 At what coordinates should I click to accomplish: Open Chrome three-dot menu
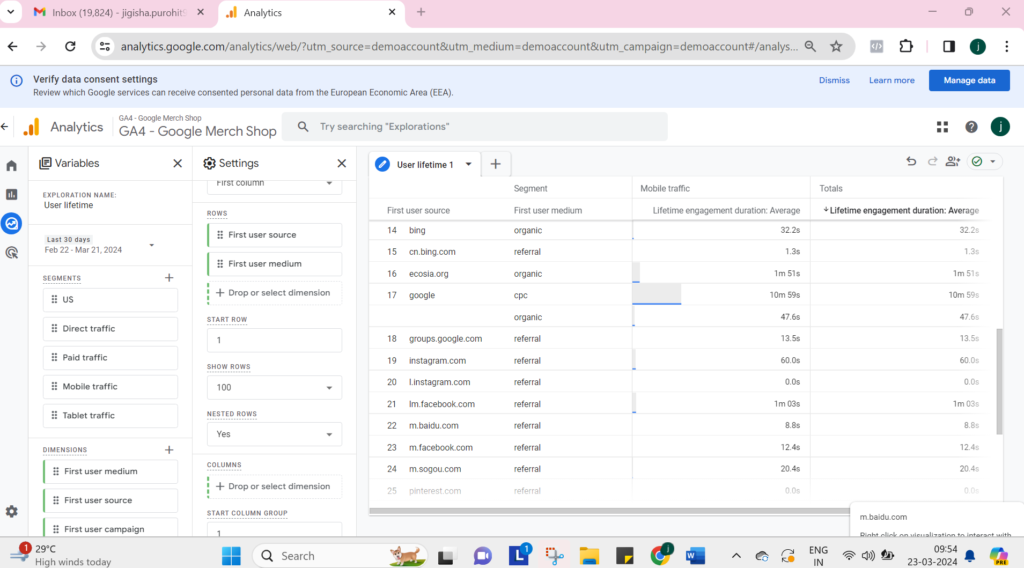pos(1007,46)
